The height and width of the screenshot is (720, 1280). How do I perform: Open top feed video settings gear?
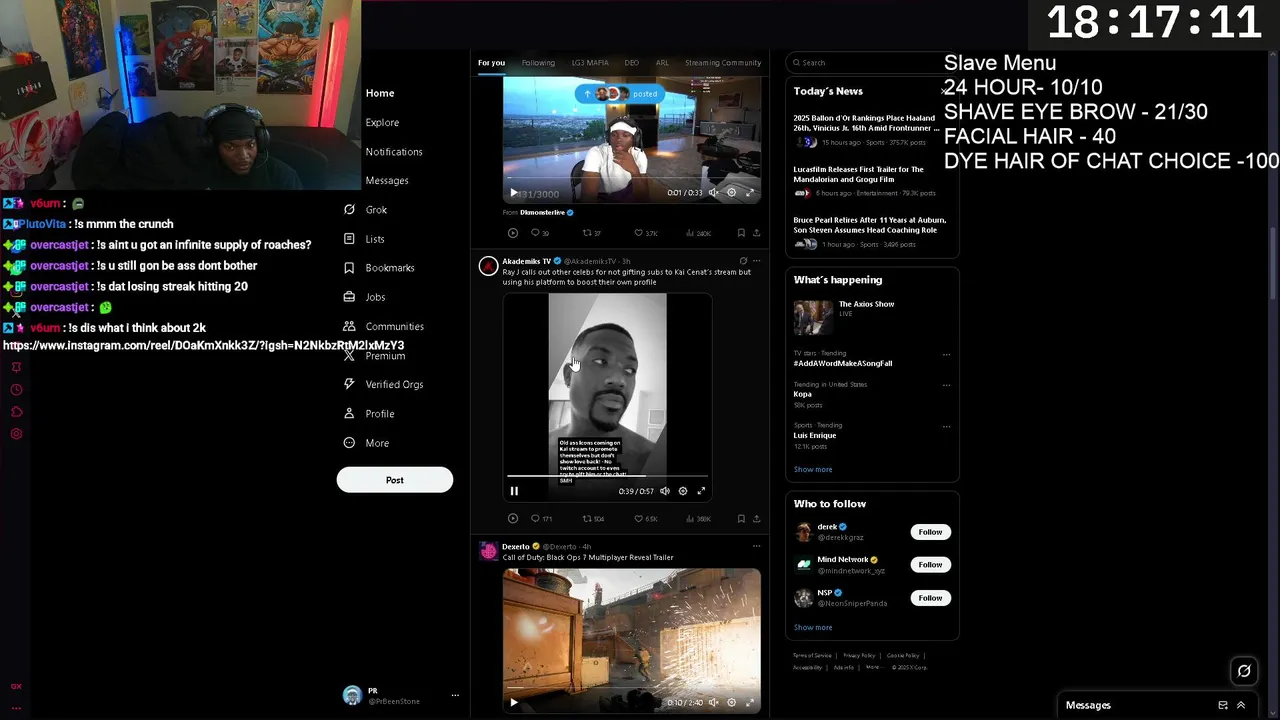coord(731,192)
